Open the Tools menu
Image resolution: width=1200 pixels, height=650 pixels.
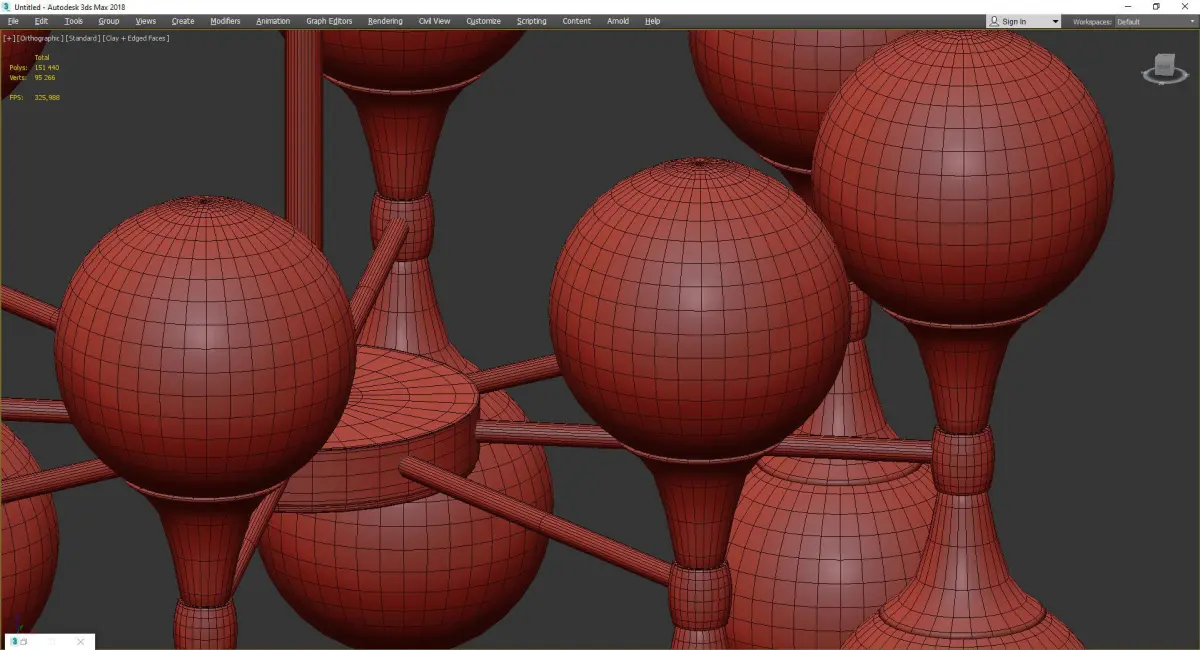pos(74,21)
